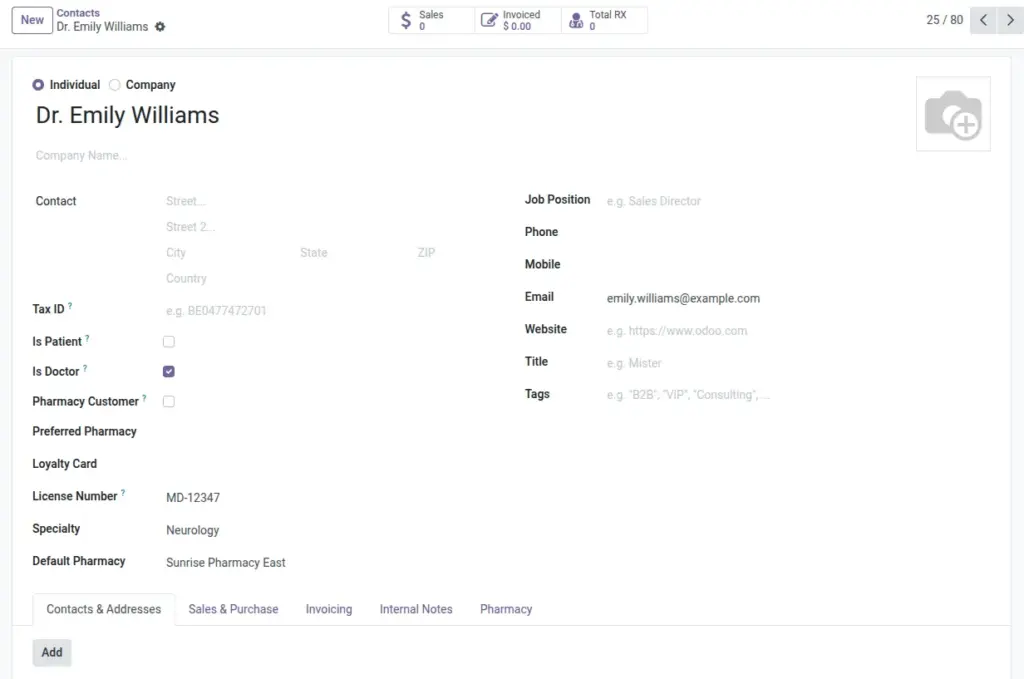Viewport: 1024px width, 679px height.
Task: Click the Website input field
Action: 797,331
